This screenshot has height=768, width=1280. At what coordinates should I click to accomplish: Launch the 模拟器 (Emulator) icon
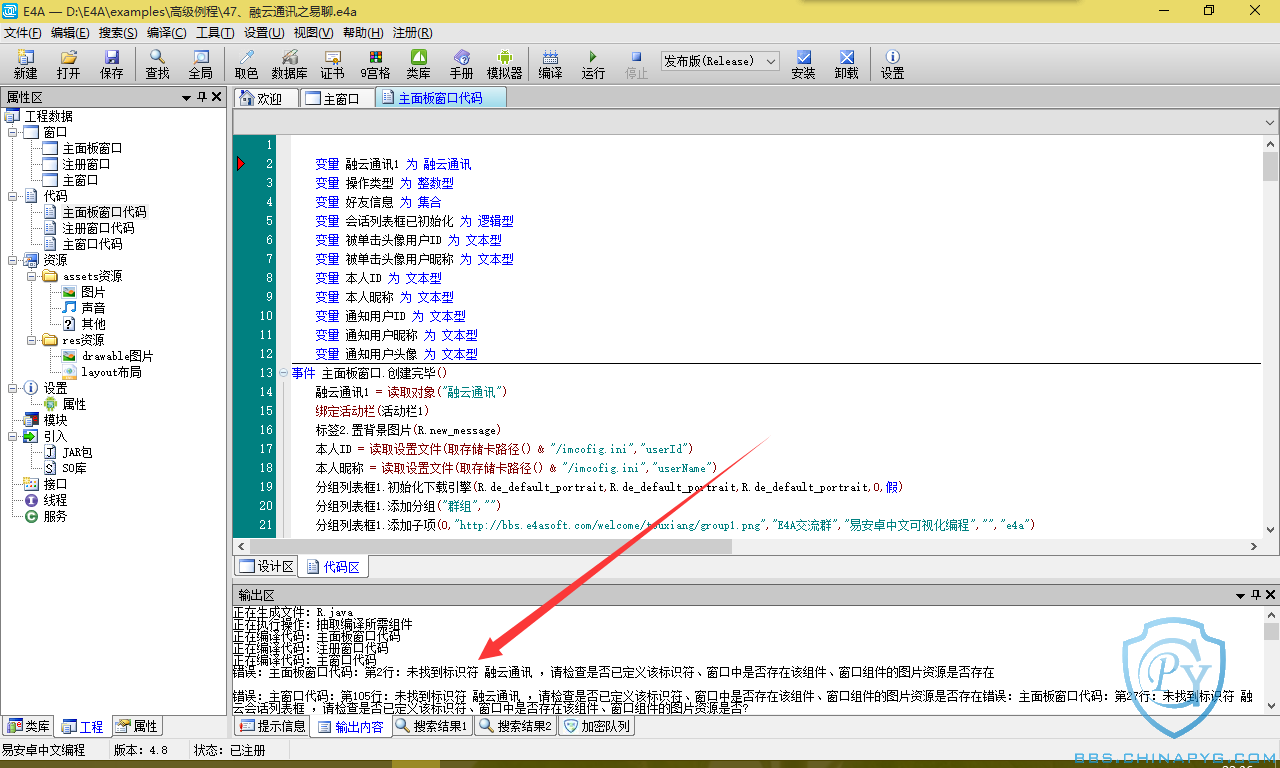[504, 64]
